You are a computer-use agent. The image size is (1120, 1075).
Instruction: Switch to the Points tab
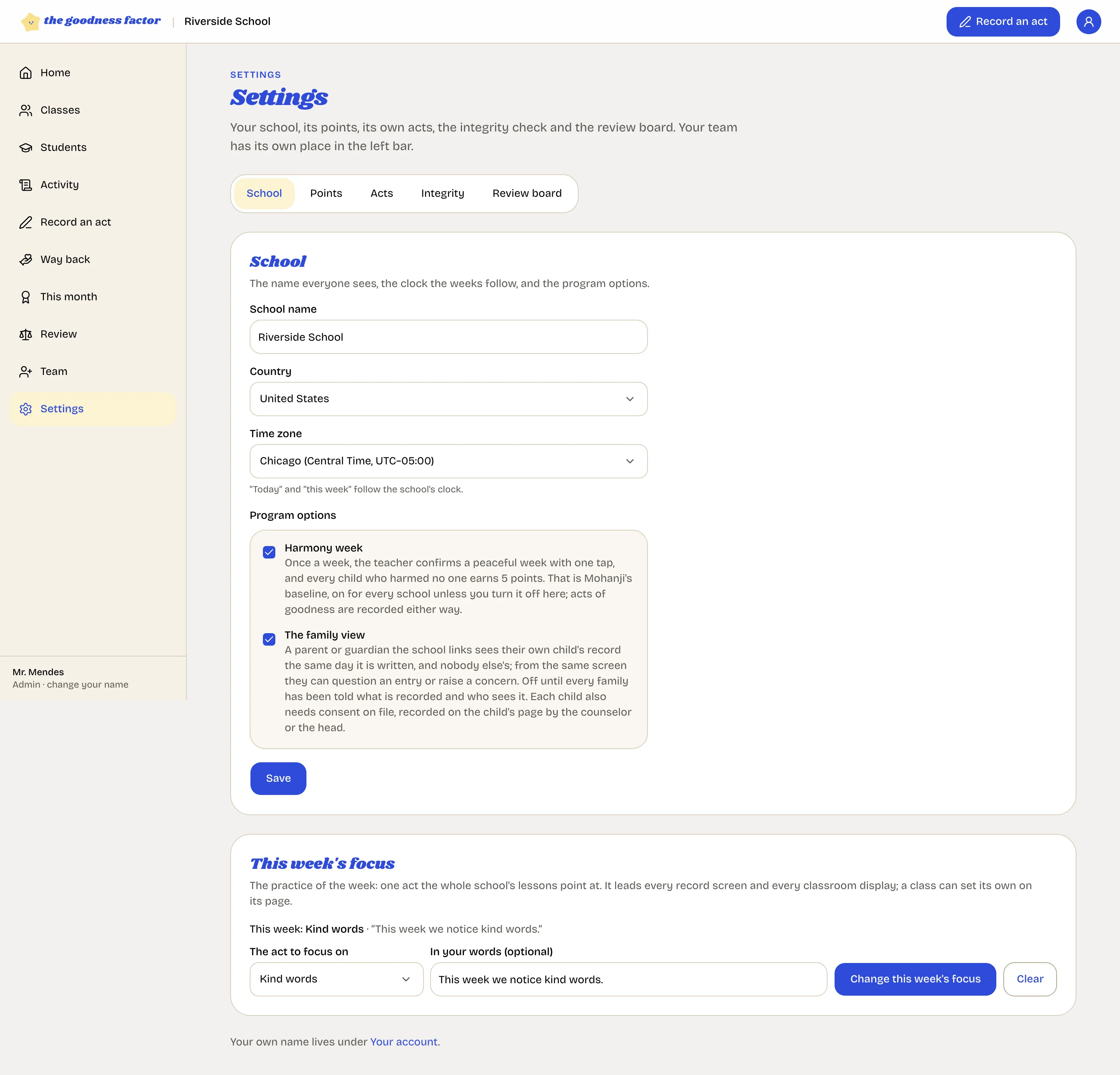coord(326,193)
